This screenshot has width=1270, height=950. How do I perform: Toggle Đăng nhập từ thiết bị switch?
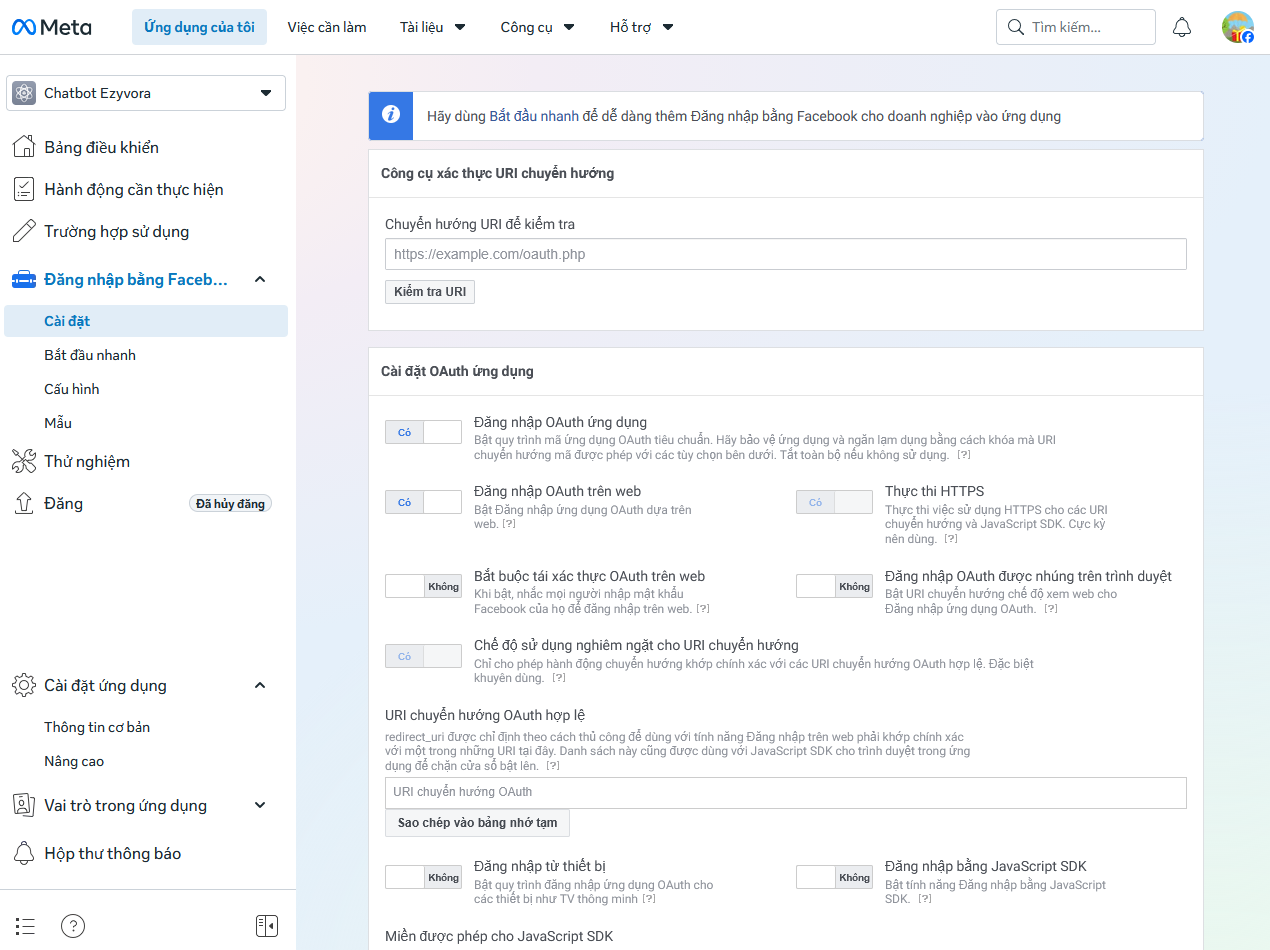coord(423,877)
